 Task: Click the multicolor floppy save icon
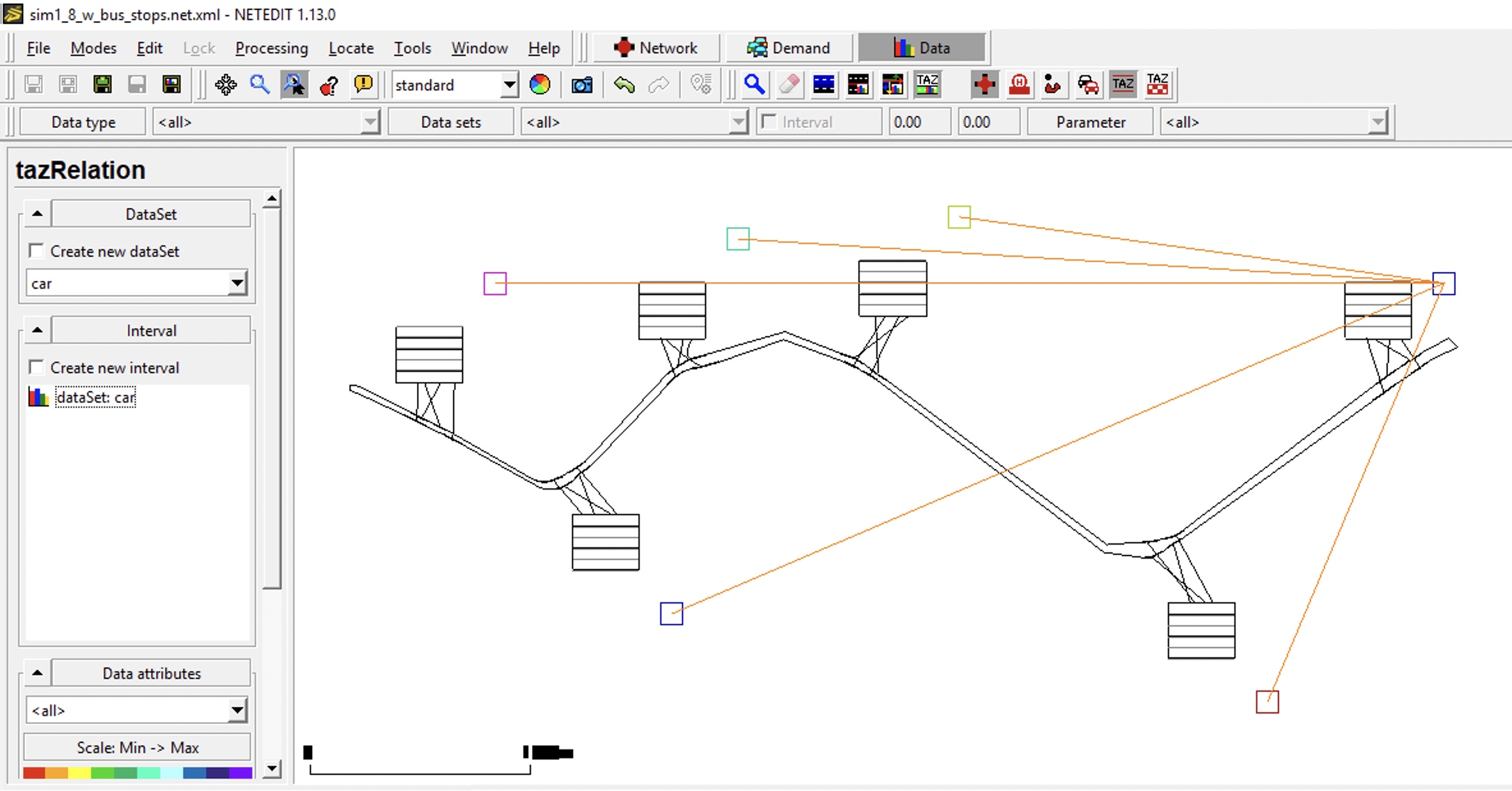(171, 84)
